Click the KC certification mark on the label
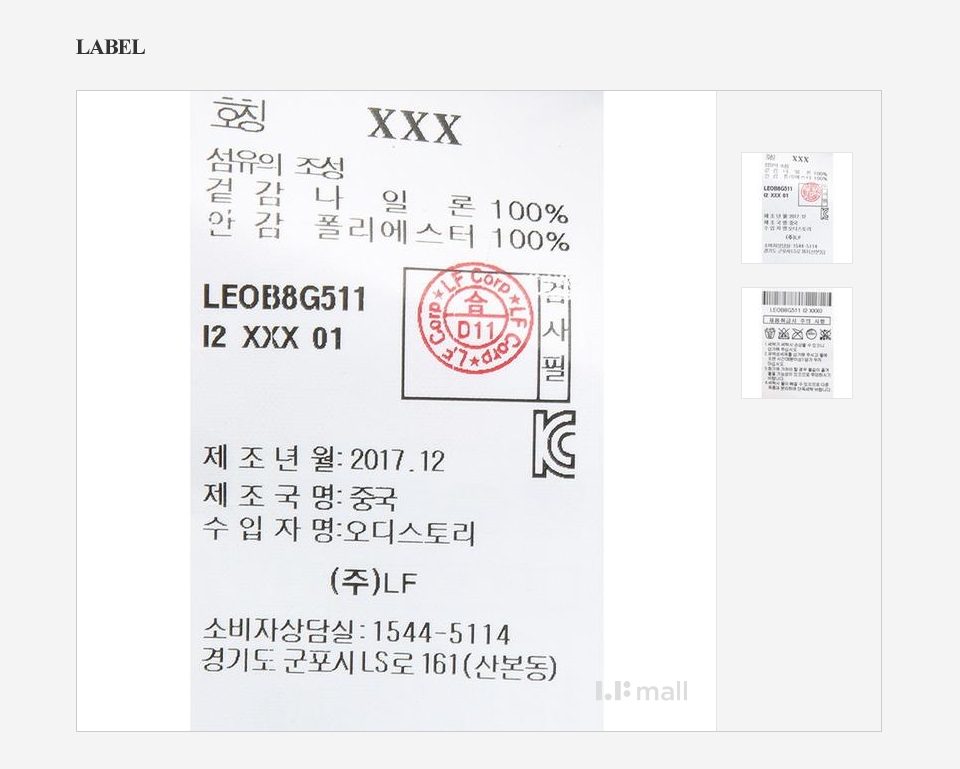Screen dimensions: 960x769 554,444
